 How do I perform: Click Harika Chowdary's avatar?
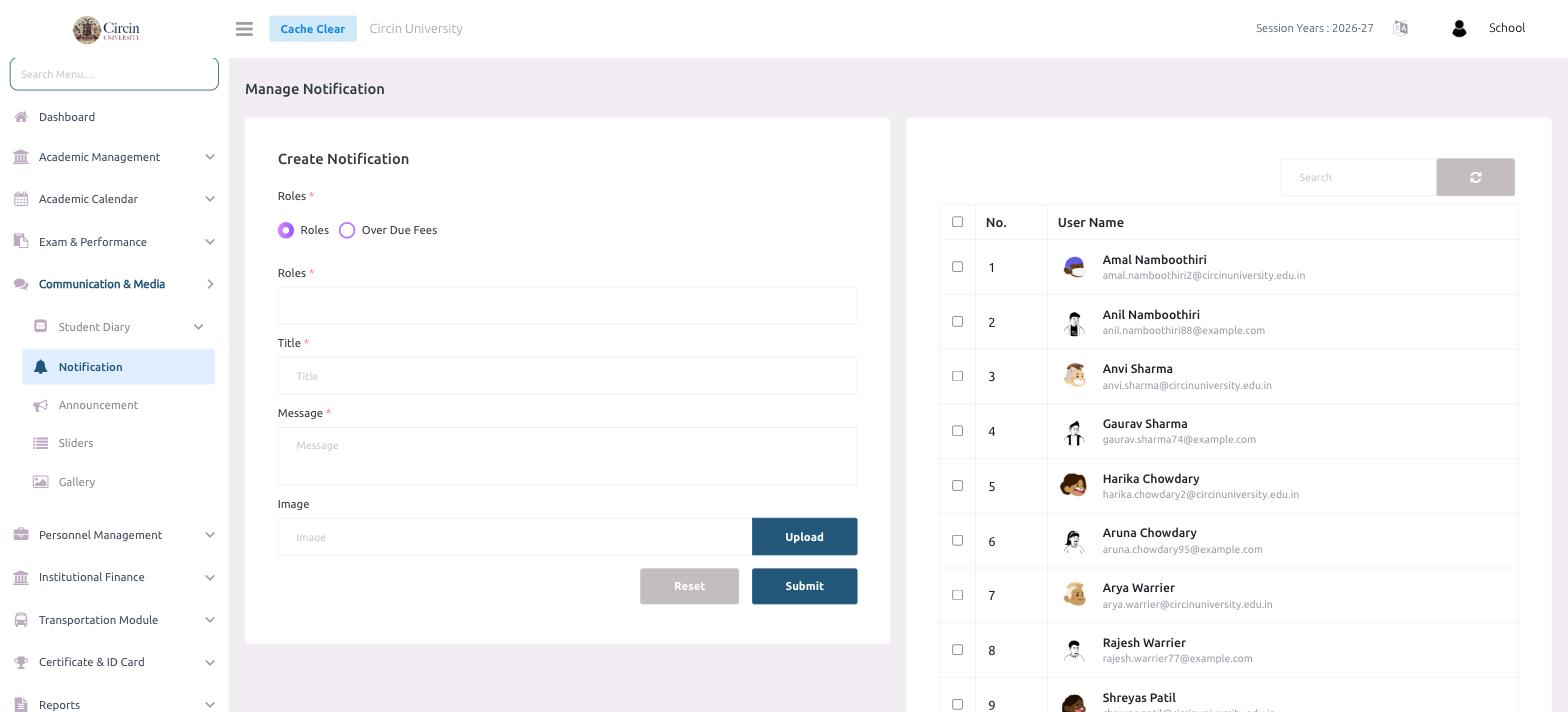coord(1074,486)
